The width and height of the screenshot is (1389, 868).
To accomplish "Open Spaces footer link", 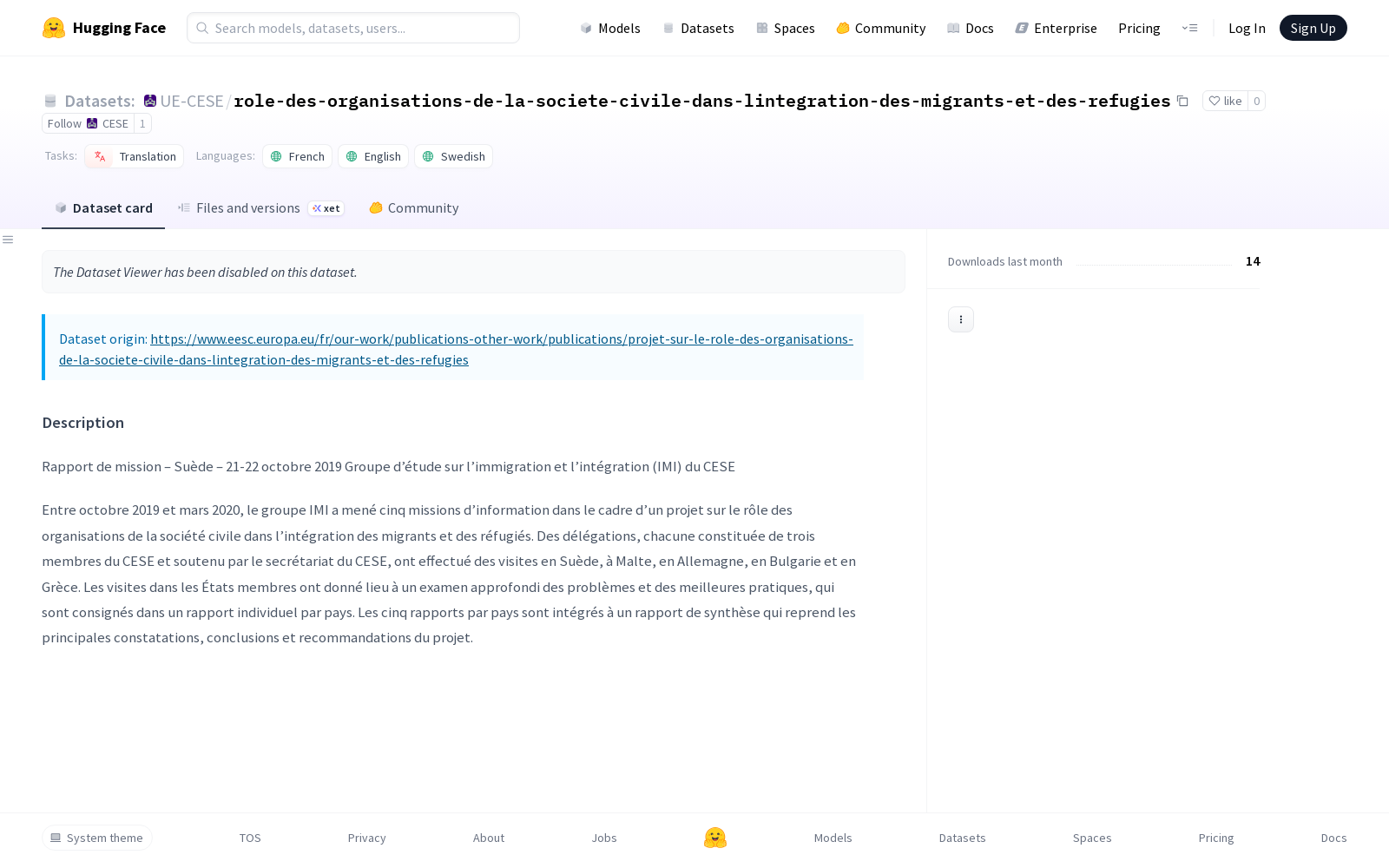I will [1092, 838].
